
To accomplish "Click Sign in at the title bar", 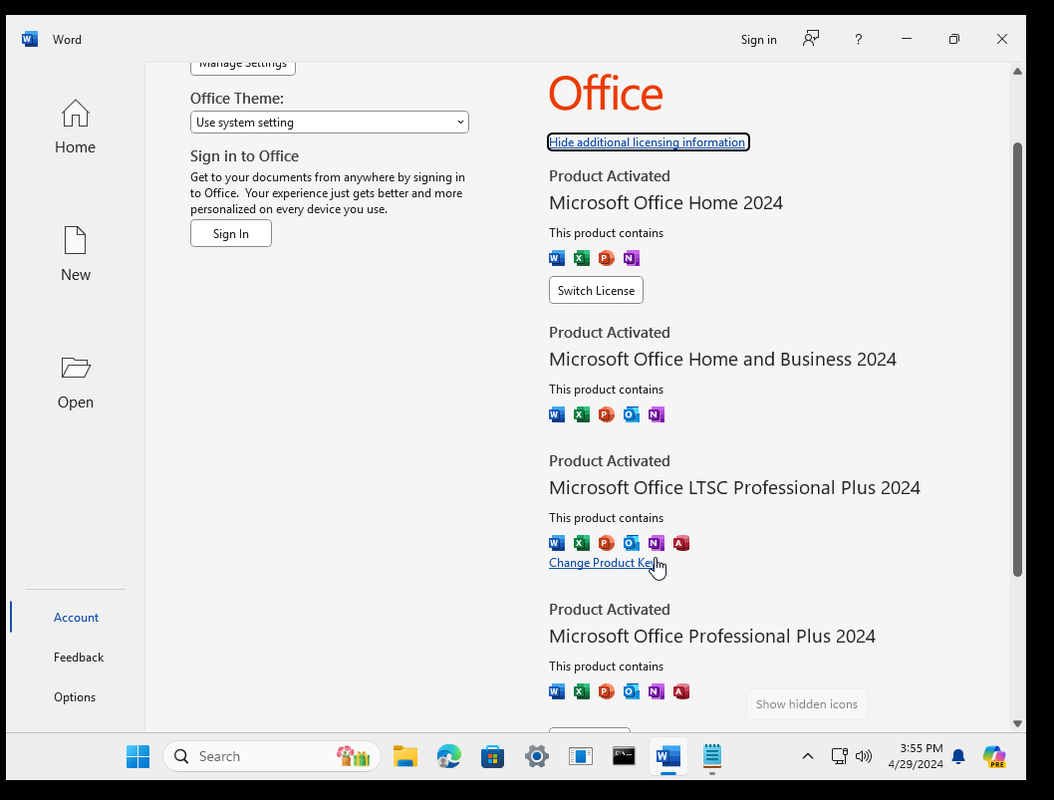I will tap(758, 40).
